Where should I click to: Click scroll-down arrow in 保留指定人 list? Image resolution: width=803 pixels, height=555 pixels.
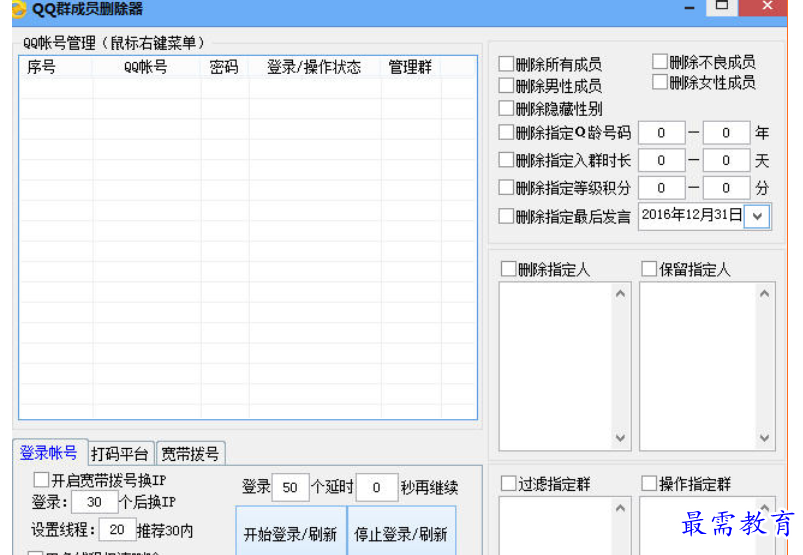click(x=765, y=438)
